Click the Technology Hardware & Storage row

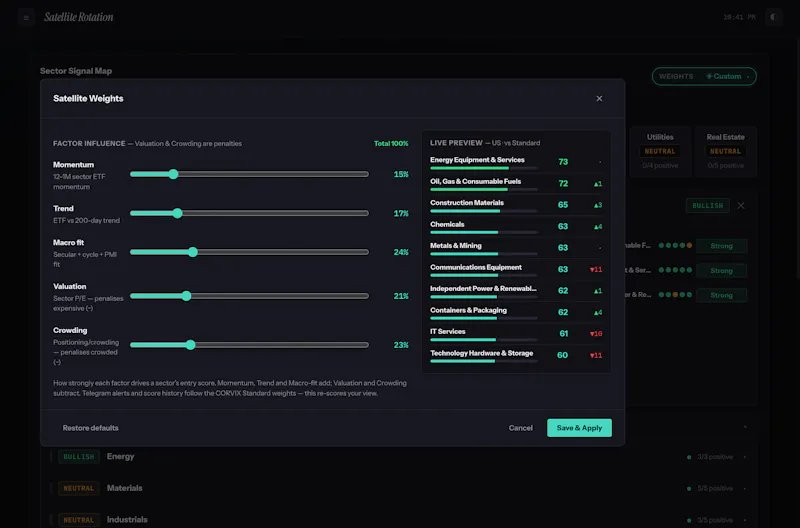point(516,355)
